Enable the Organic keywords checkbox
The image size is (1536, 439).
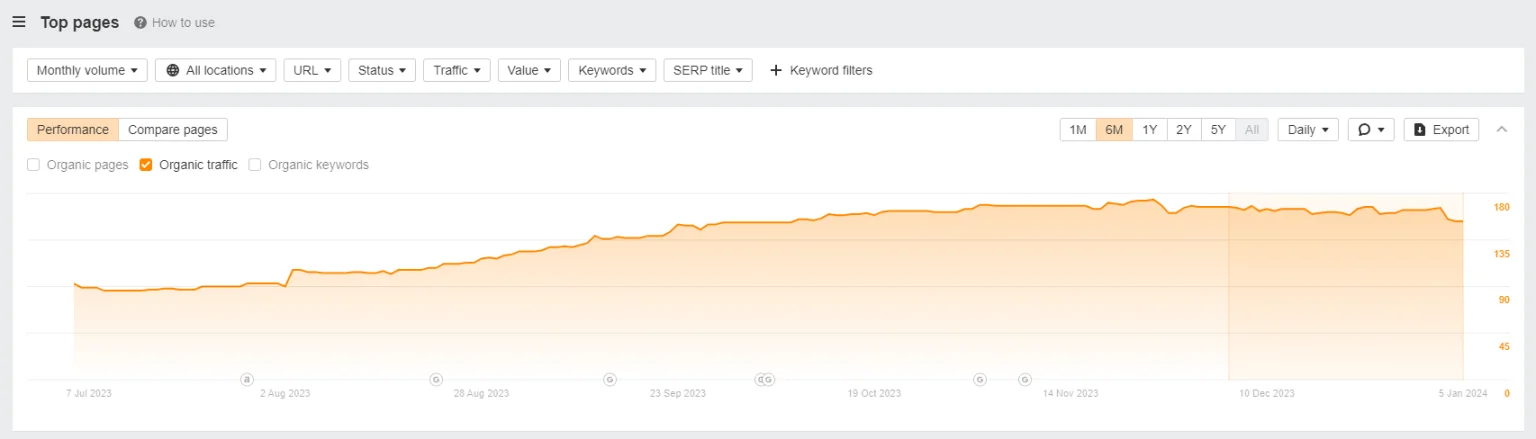255,165
